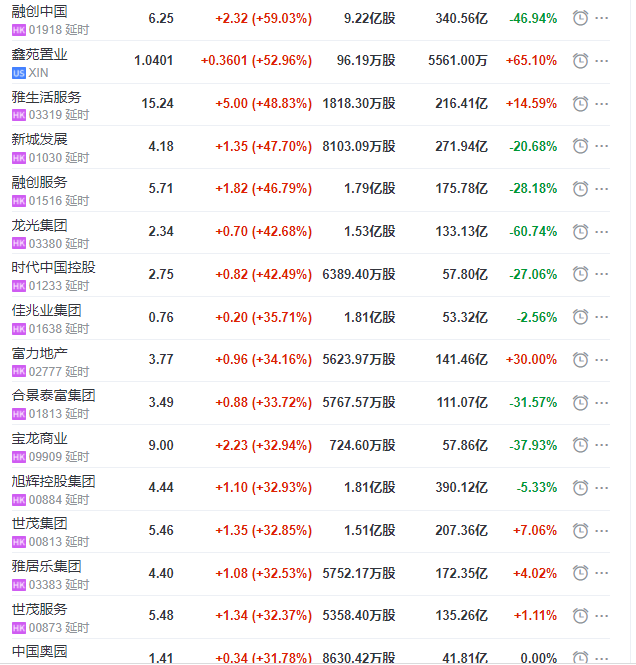
Task: Click volume 9.22亿股
Action: (x=369, y=18)
